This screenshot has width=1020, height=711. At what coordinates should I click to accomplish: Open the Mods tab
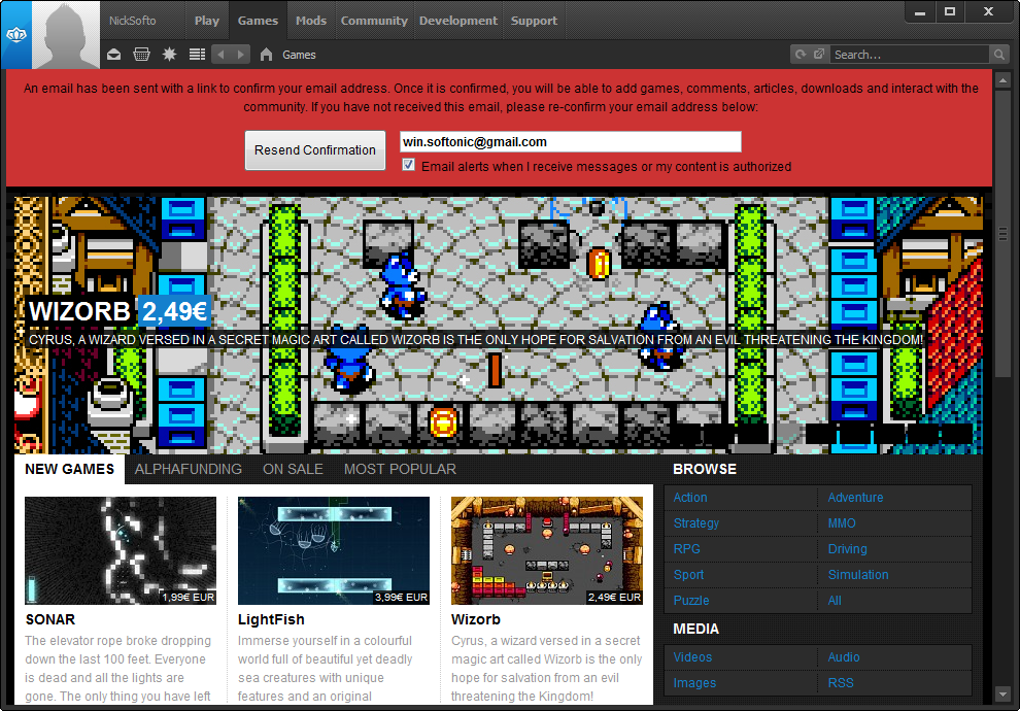[x=311, y=21]
